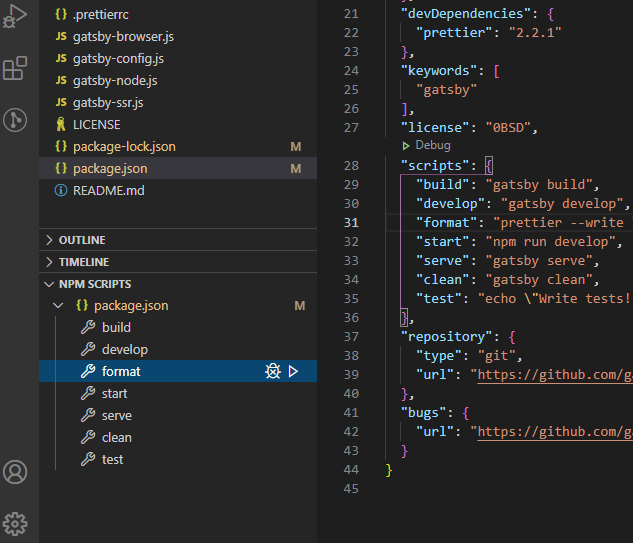
Task: Debug the format npm script
Action: point(273,371)
